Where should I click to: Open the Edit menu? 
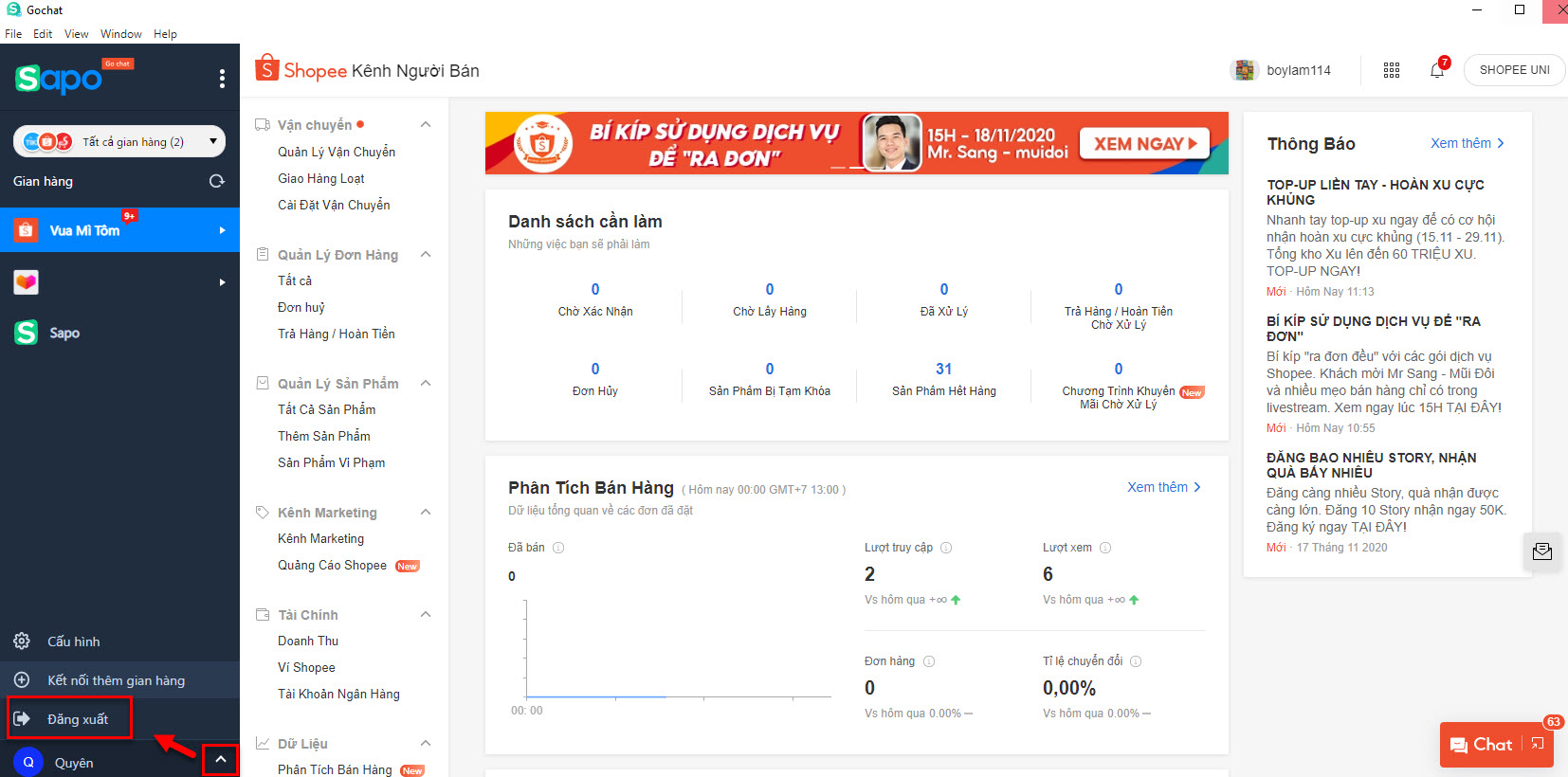tap(43, 34)
